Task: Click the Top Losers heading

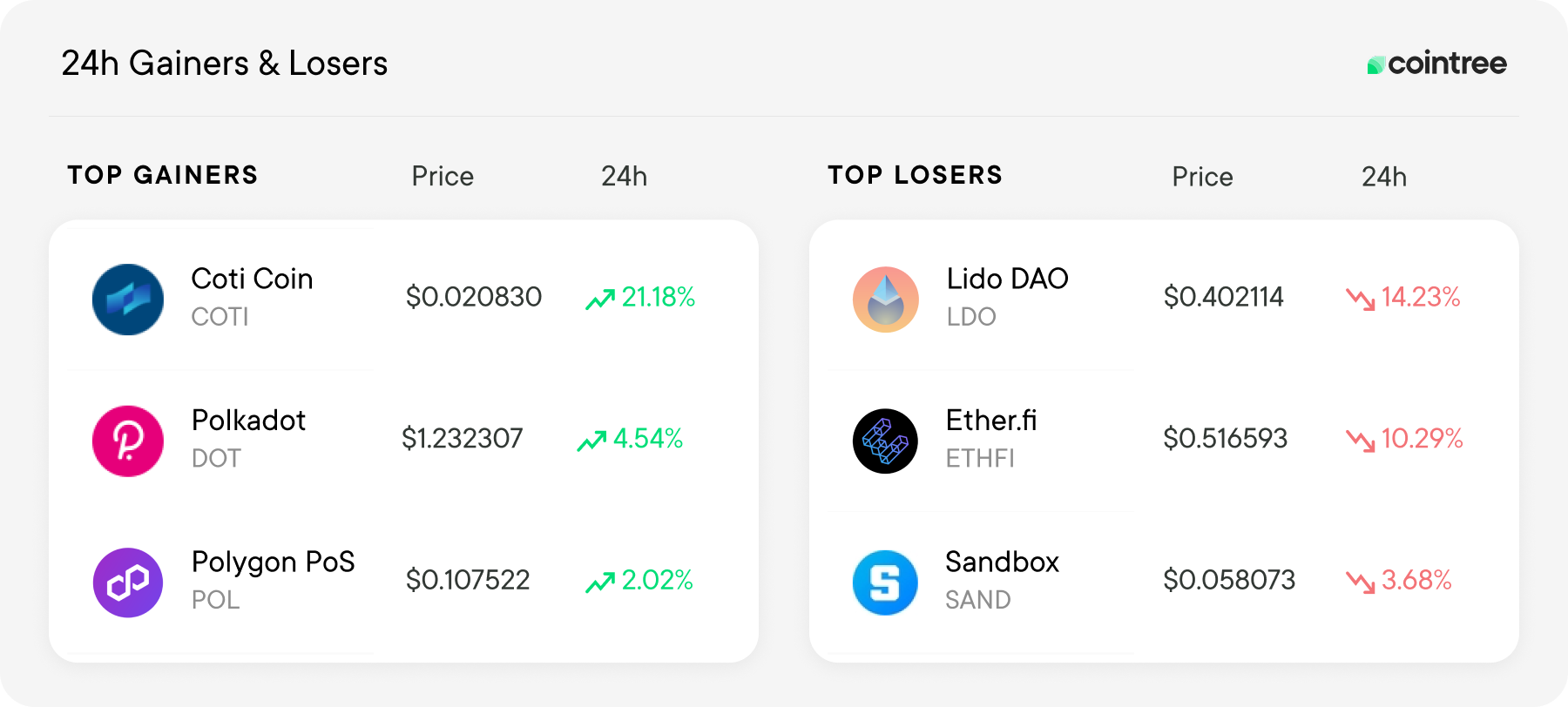Action: coord(916,175)
